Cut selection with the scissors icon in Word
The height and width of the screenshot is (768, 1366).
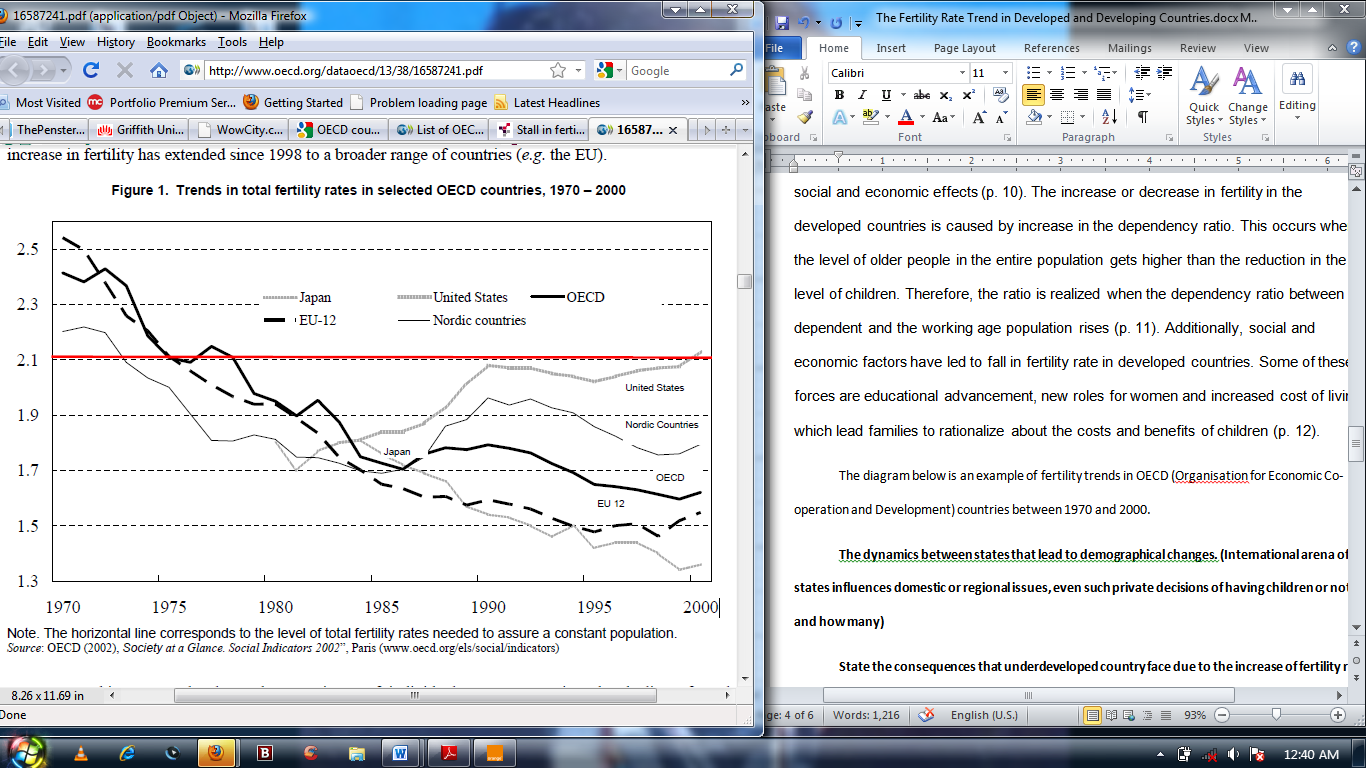pyautogui.click(x=804, y=73)
